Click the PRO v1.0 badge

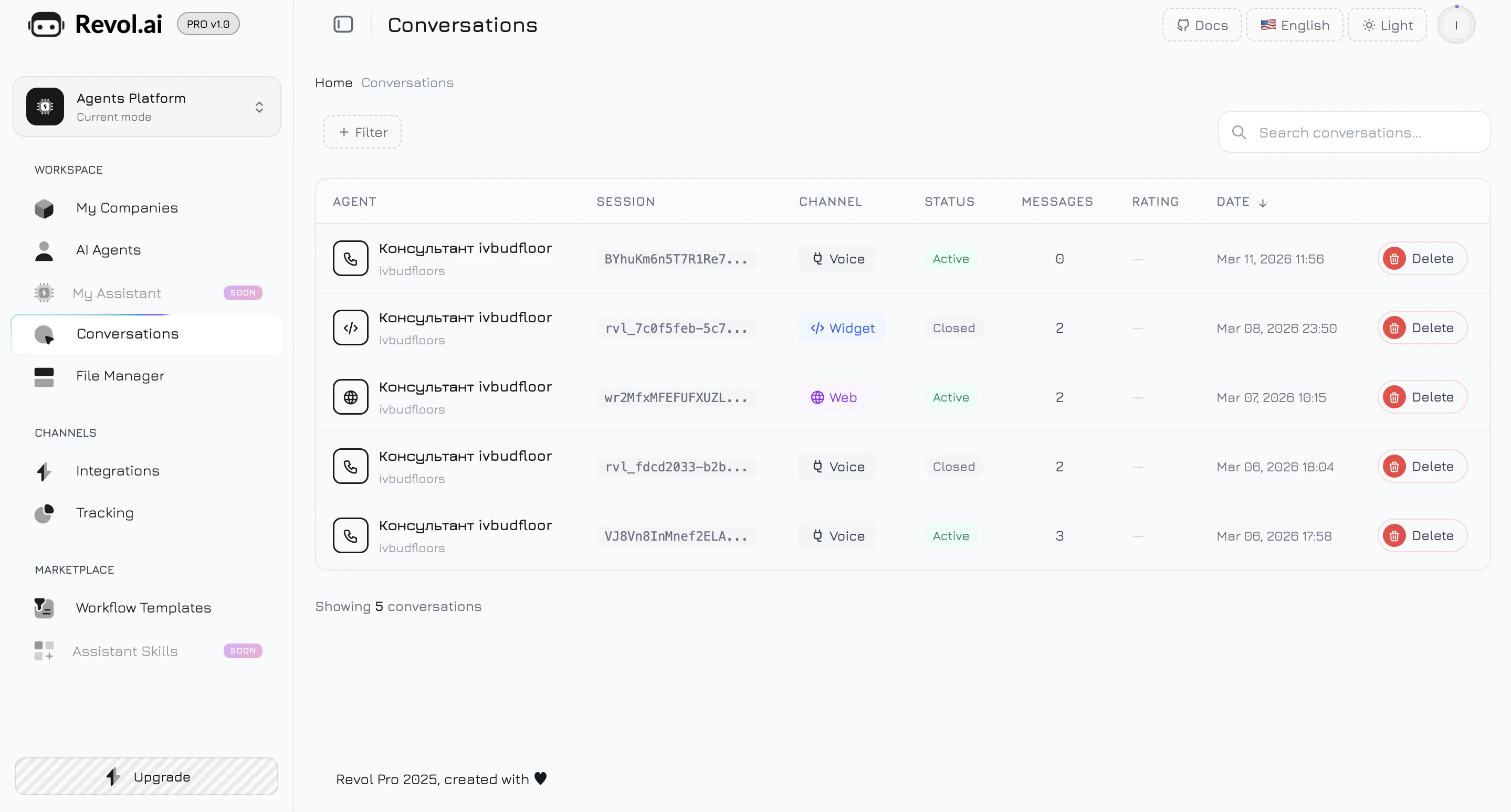(x=208, y=24)
